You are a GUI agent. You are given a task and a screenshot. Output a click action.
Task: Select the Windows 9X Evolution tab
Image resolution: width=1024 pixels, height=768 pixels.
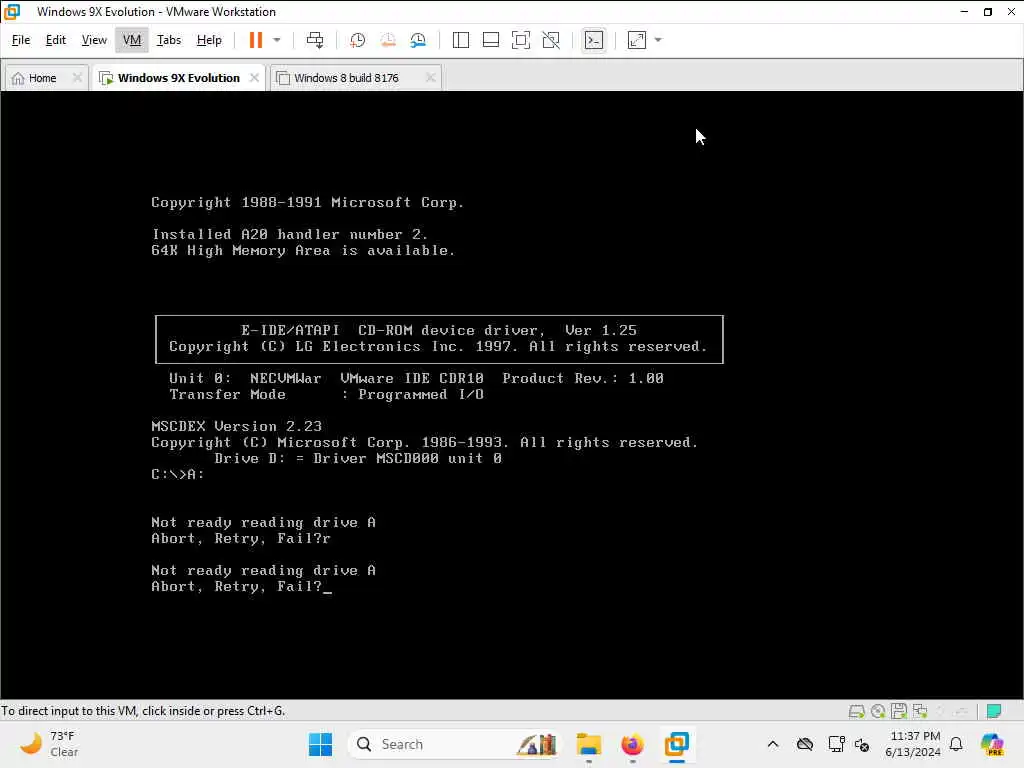[x=178, y=78]
